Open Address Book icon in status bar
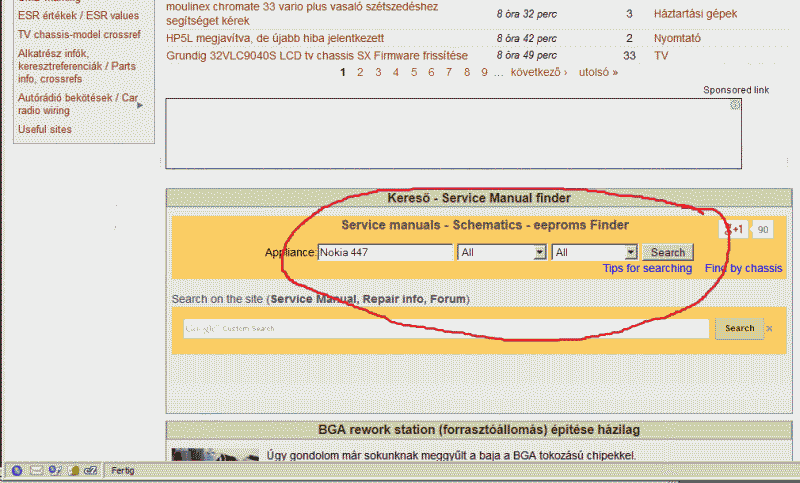Image resolution: width=800 pixels, height=483 pixels. point(73,470)
